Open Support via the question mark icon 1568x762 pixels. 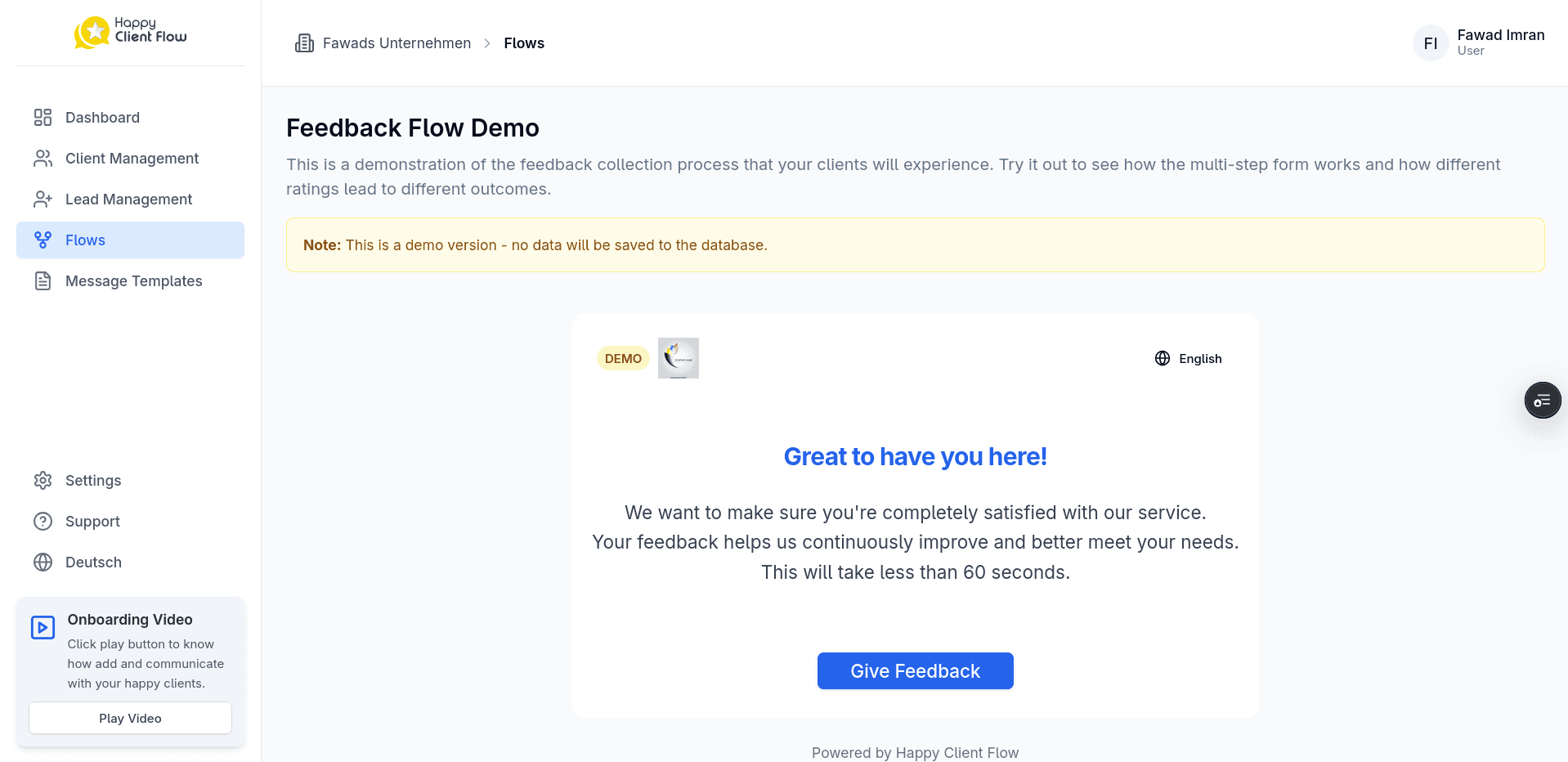click(x=43, y=521)
